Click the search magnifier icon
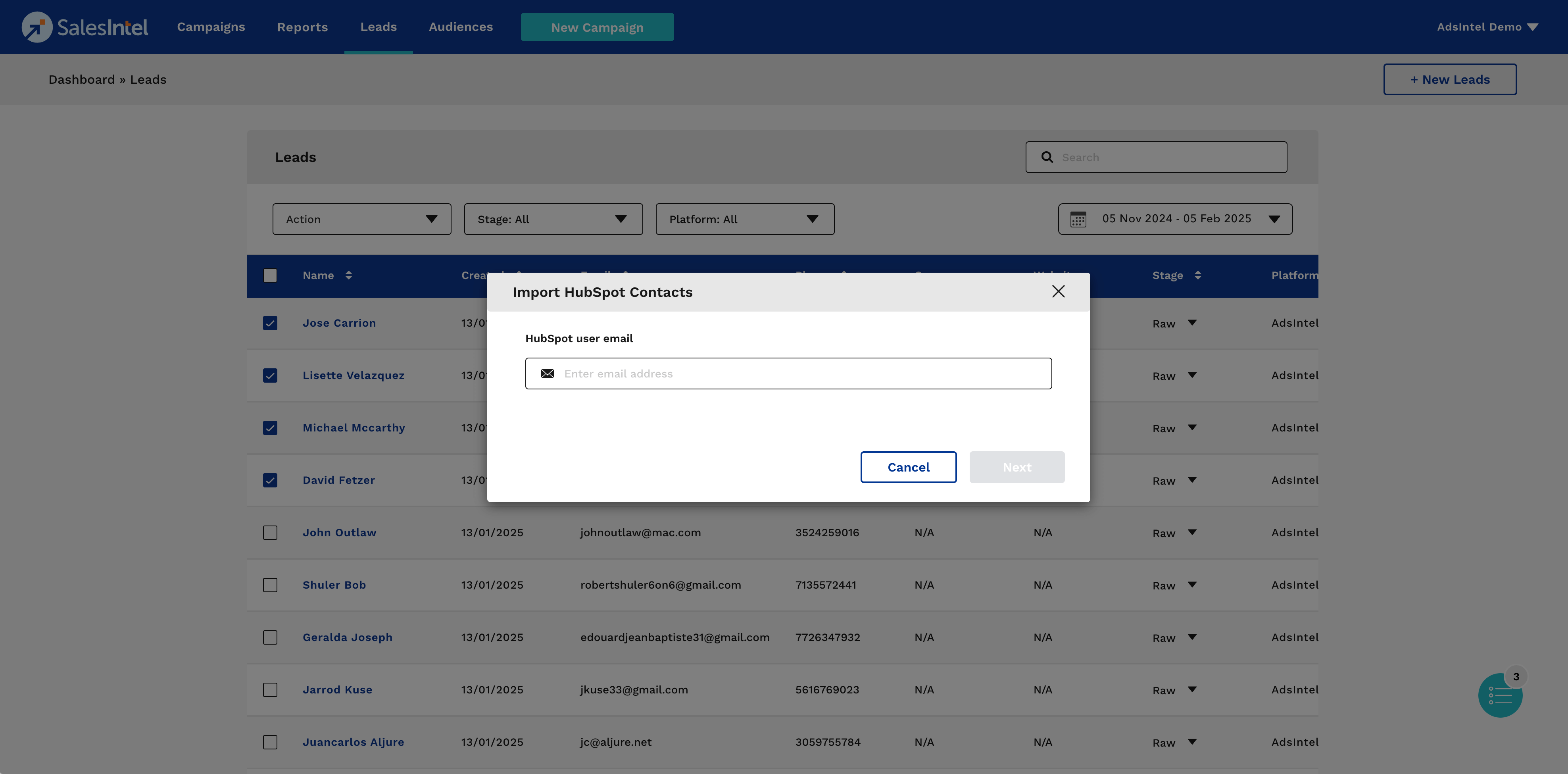1568x774 pixels. (x=1047, y=157)
